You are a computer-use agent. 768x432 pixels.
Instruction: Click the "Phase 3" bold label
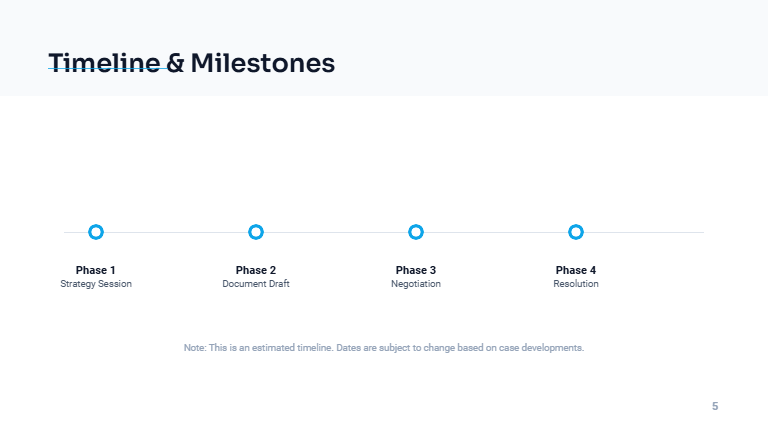point(416,270)
